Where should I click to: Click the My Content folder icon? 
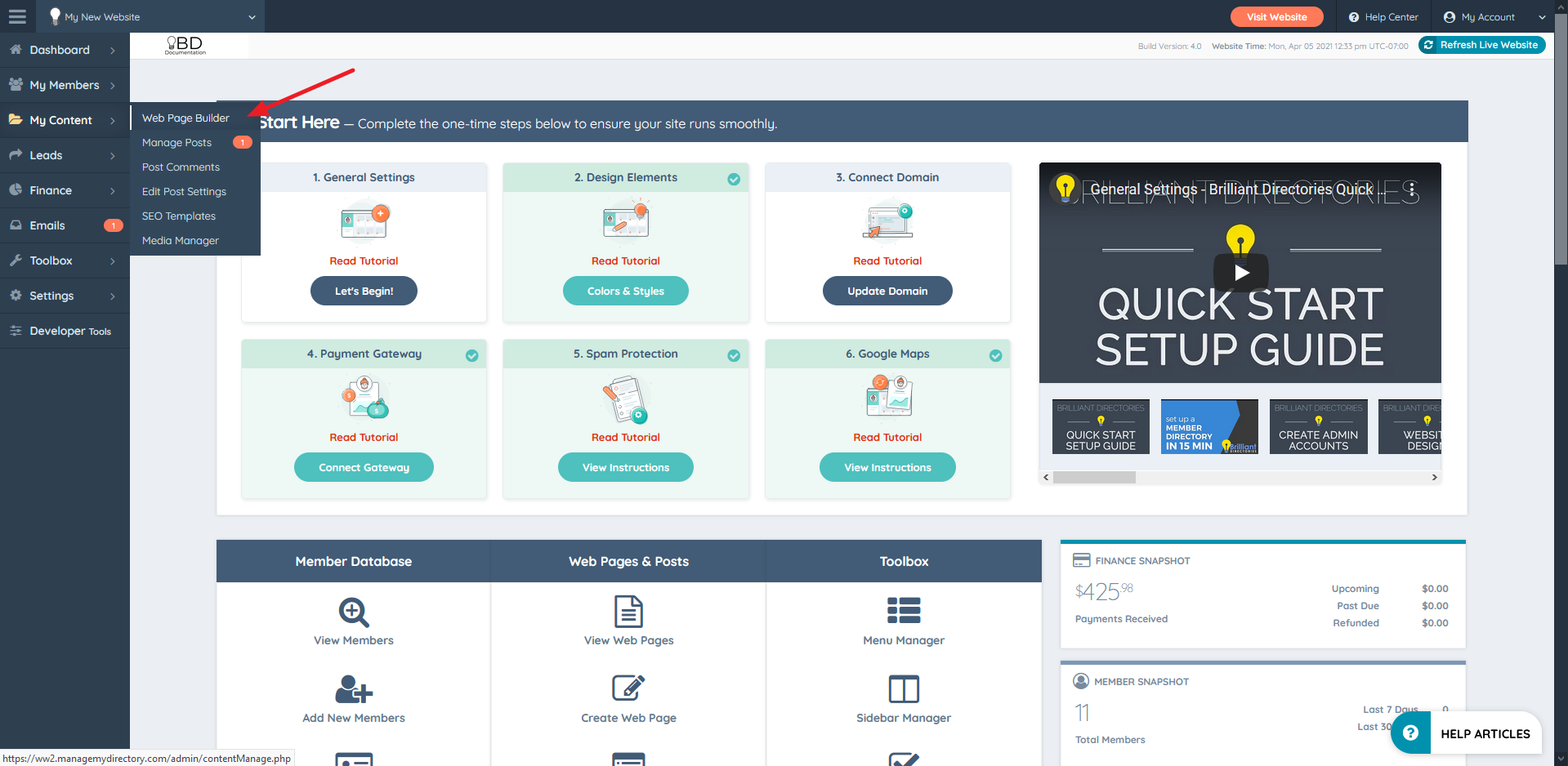point(16,120)
